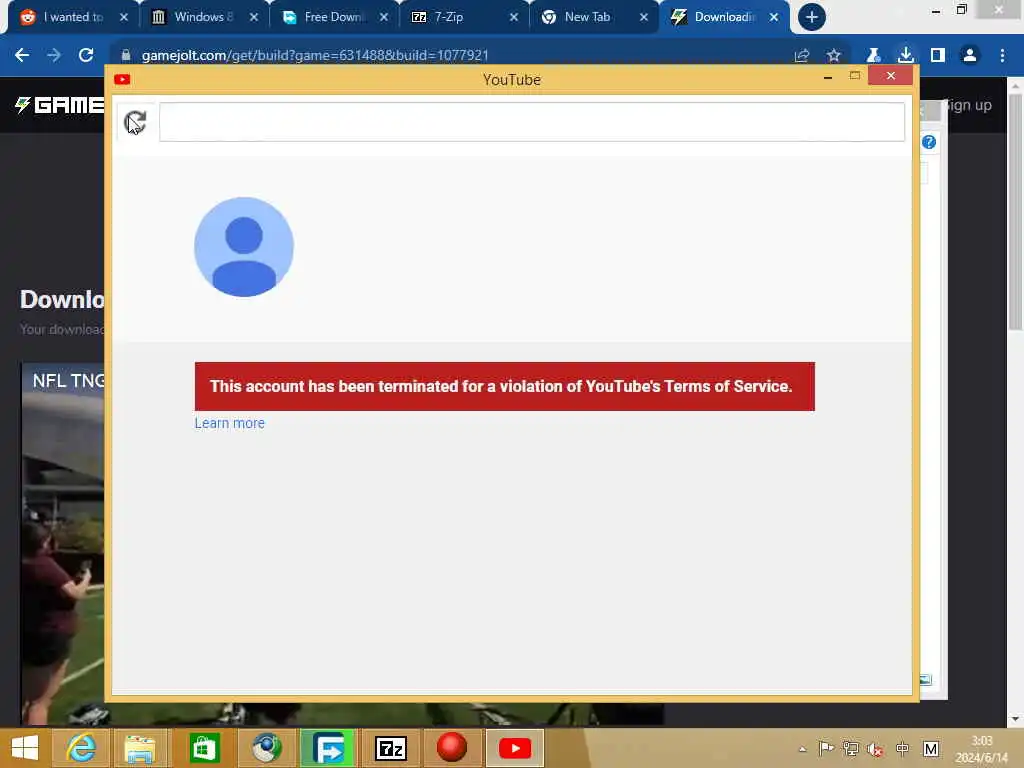
Task: Click the YouTube logo in window title bar
Action: click(x=122, y=80)
